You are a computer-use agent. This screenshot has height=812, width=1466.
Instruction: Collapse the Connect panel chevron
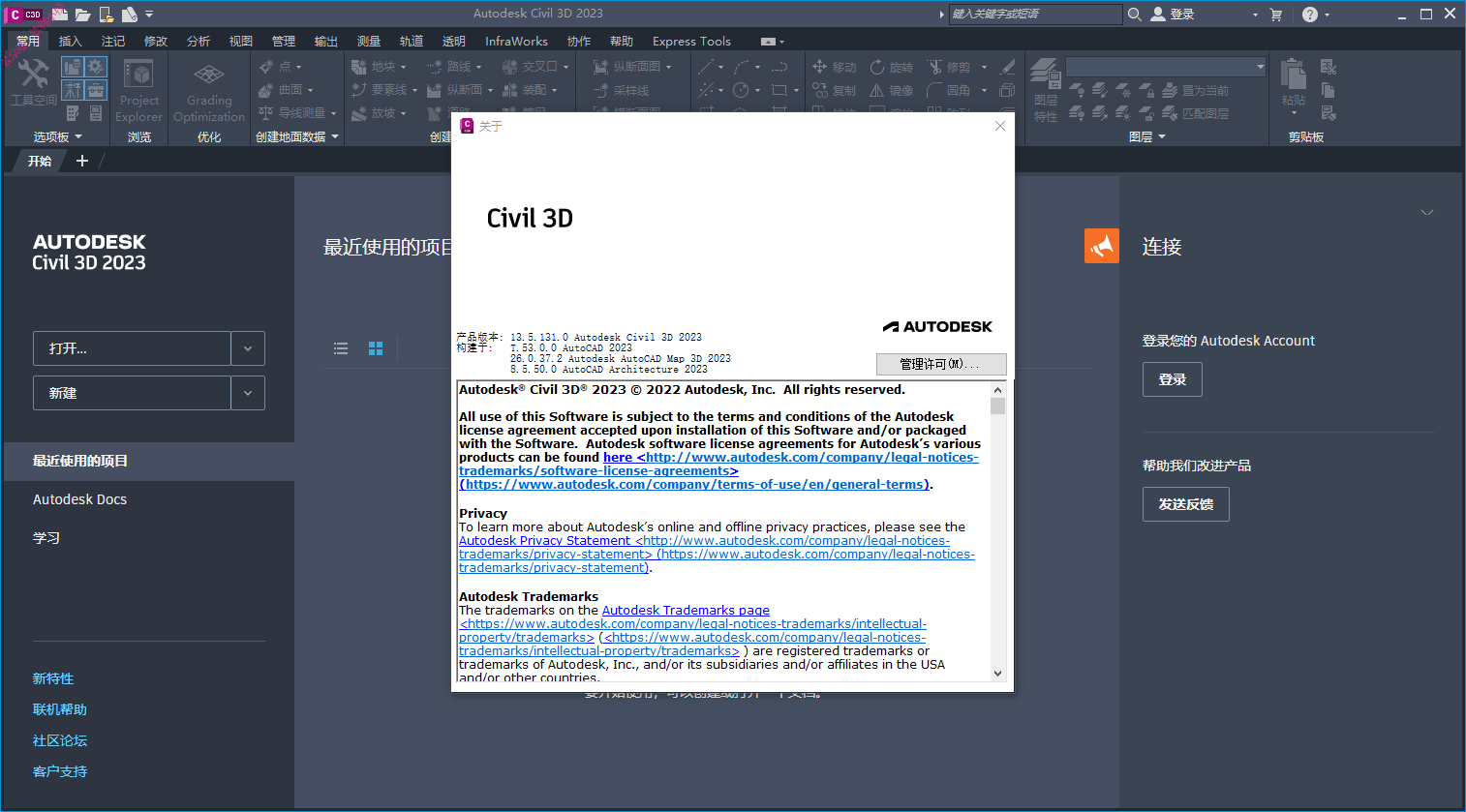[x=1427, y=212]
